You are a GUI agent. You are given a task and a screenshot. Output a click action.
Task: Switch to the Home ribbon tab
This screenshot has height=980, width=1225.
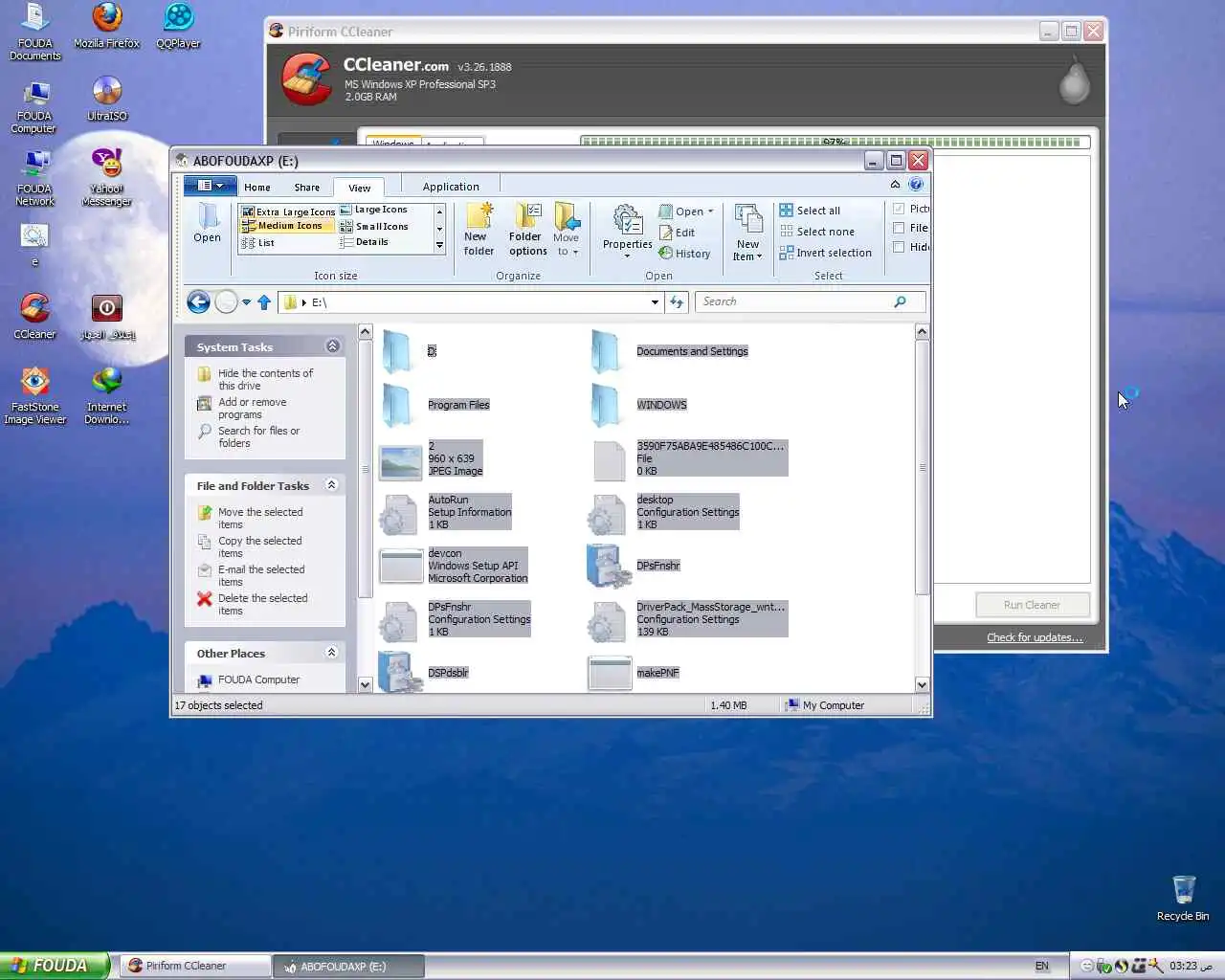click(x=256, y=188)
